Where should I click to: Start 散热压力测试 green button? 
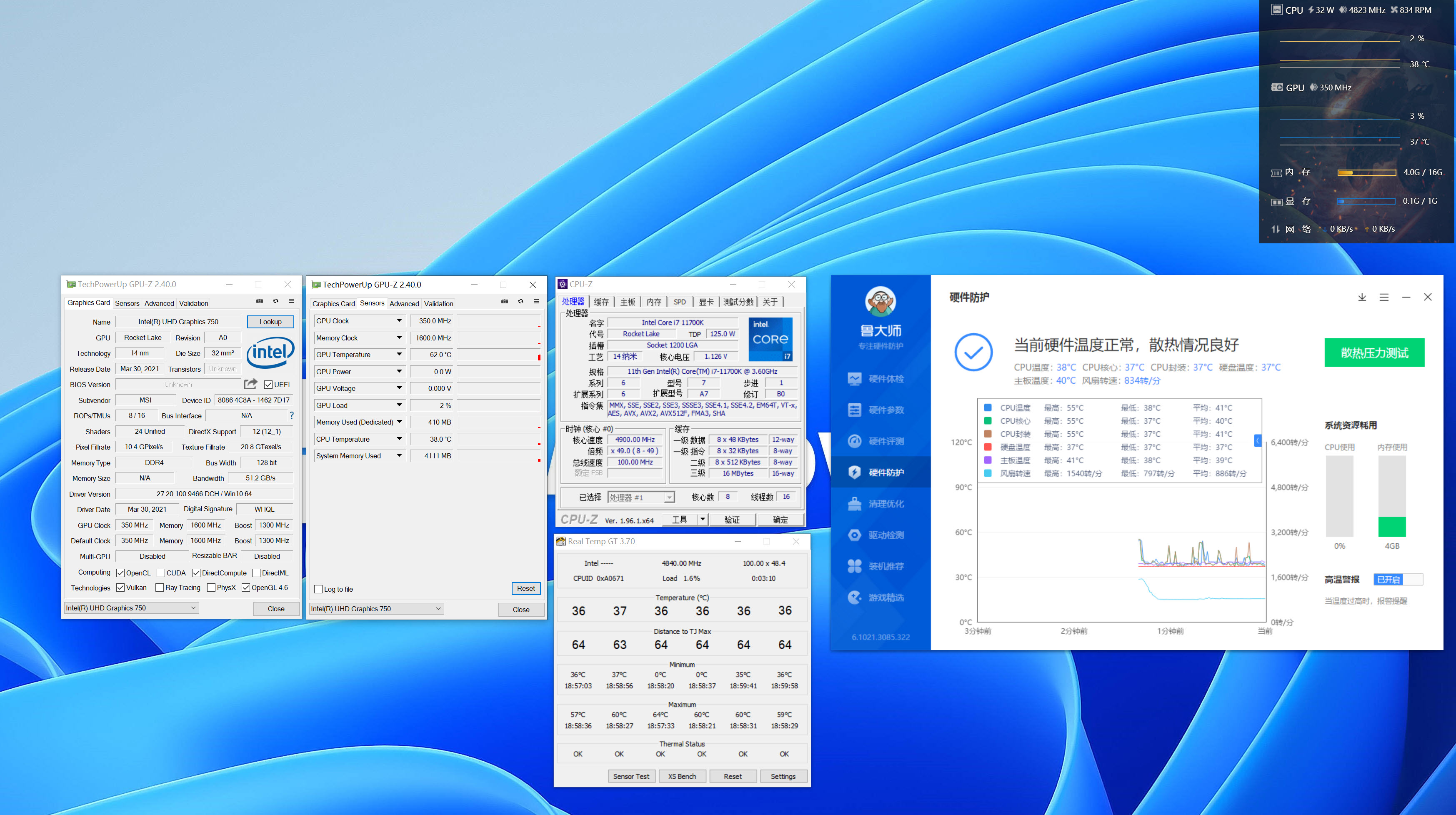tap(1374, 352)
